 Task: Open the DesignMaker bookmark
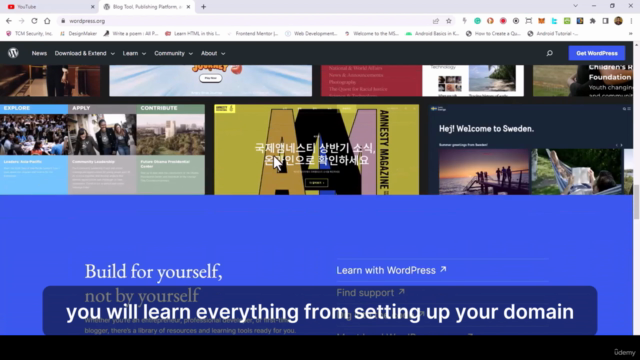point(78,33)
